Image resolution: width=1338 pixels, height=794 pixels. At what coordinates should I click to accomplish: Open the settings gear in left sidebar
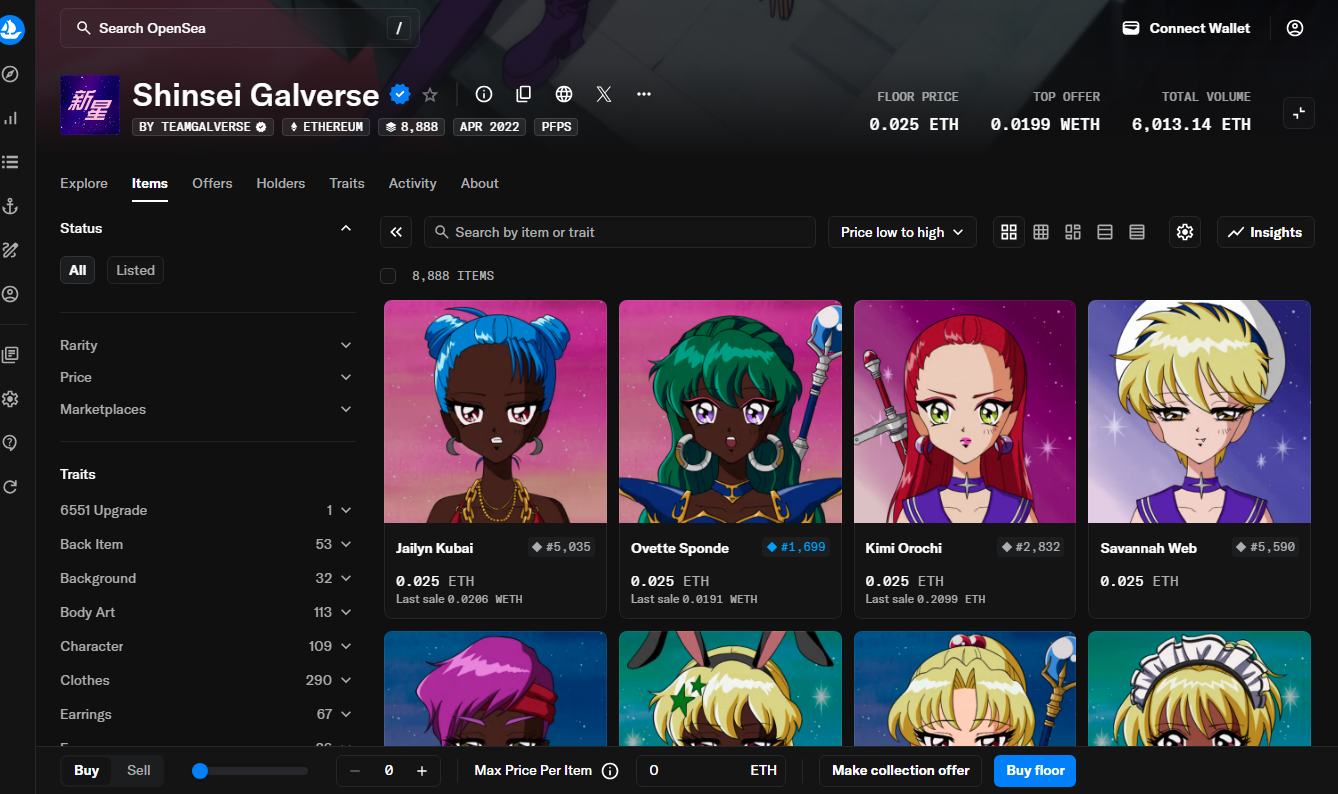point(11,399)
